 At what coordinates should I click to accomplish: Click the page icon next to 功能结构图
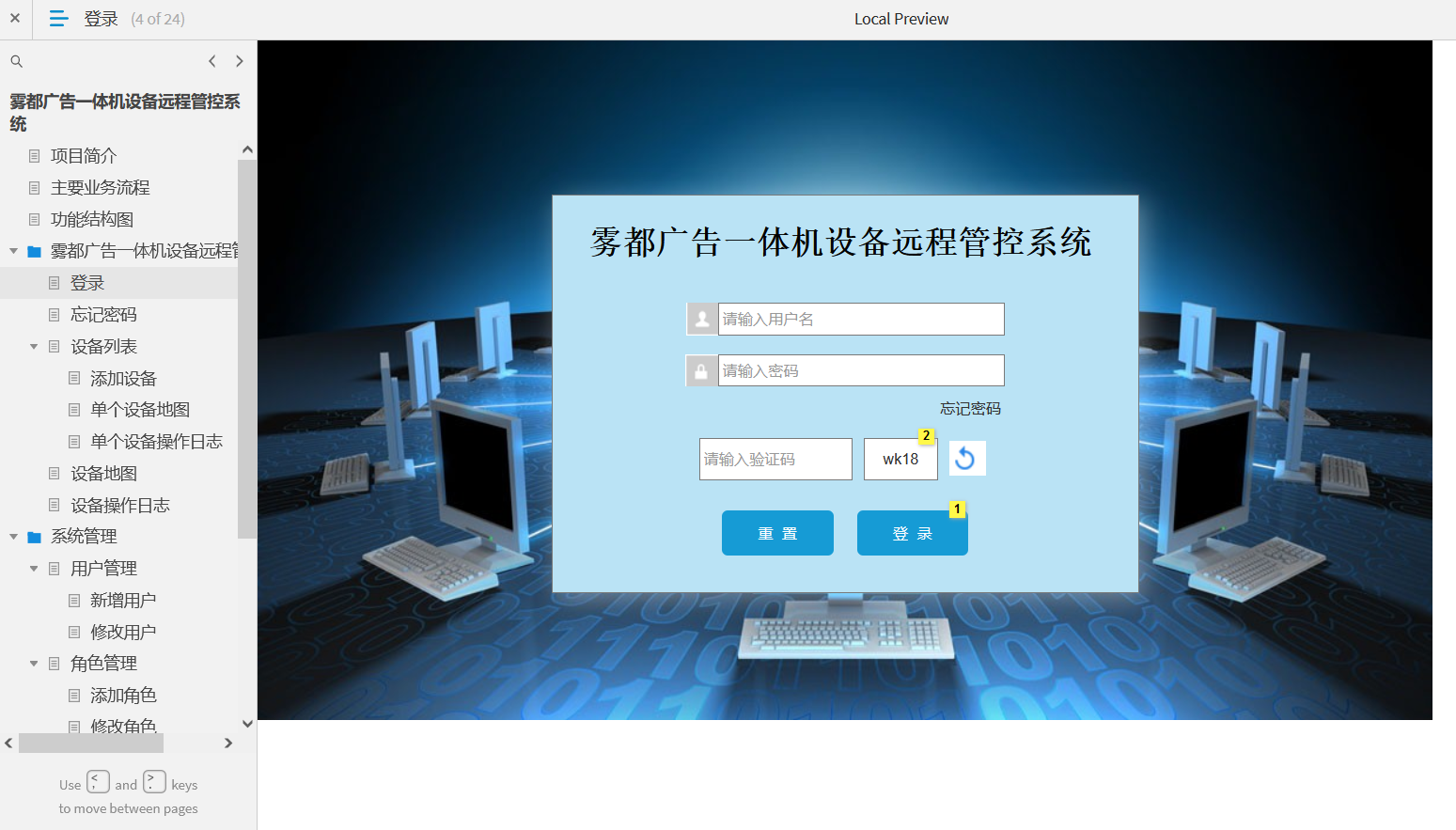tap(35, 220)
